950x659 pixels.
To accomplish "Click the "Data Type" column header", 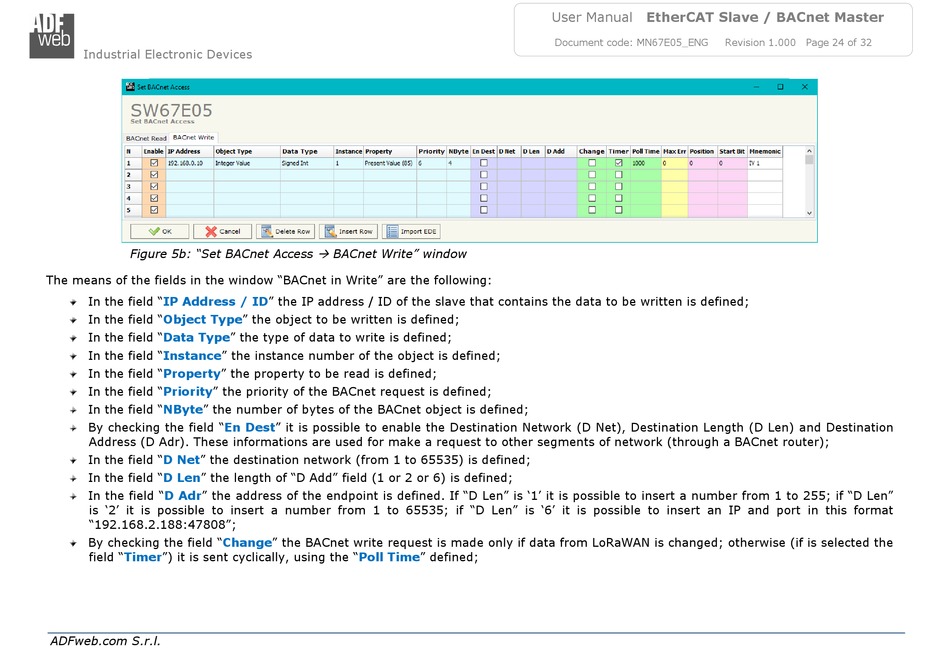I will point(307,151).
